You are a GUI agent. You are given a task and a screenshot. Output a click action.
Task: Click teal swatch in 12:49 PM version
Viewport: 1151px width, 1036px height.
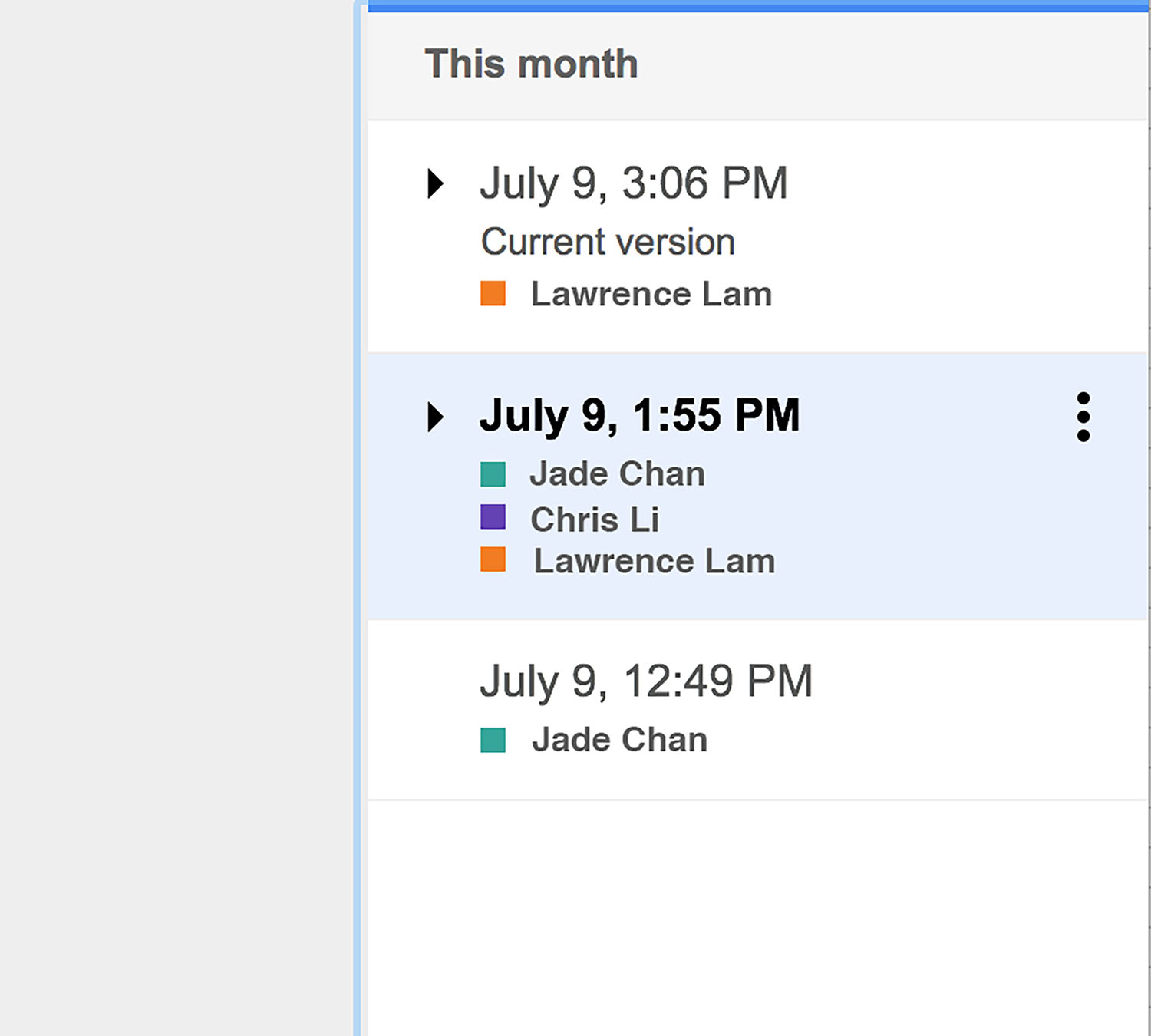[x=493, y=741]
